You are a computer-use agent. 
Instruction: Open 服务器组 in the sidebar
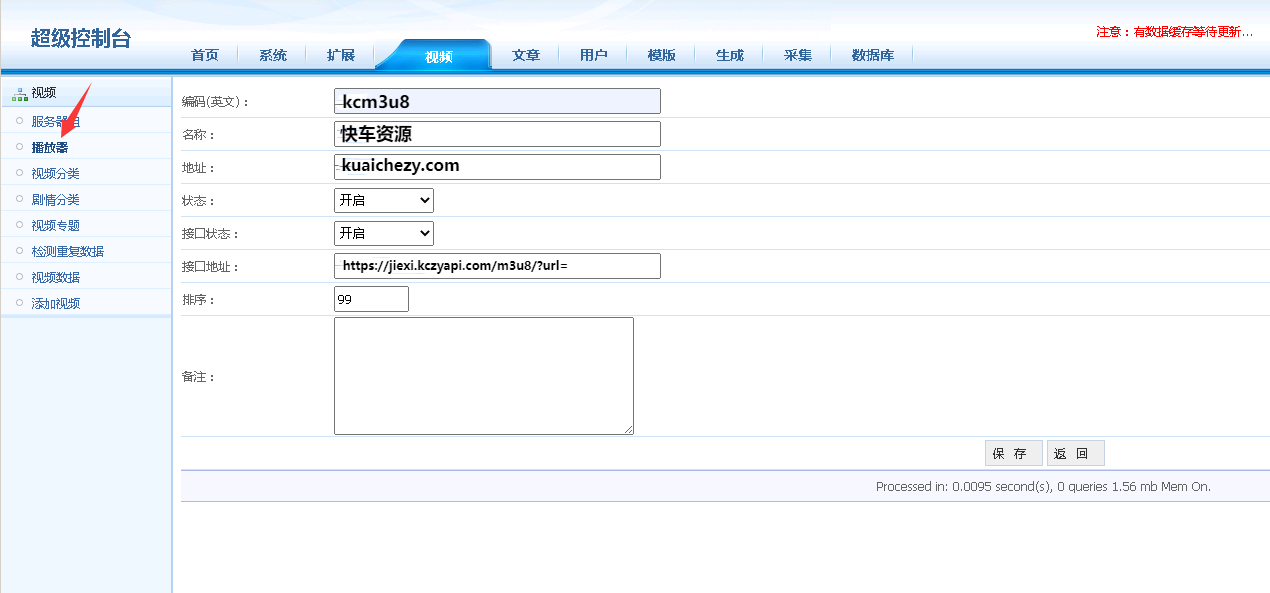55,121
